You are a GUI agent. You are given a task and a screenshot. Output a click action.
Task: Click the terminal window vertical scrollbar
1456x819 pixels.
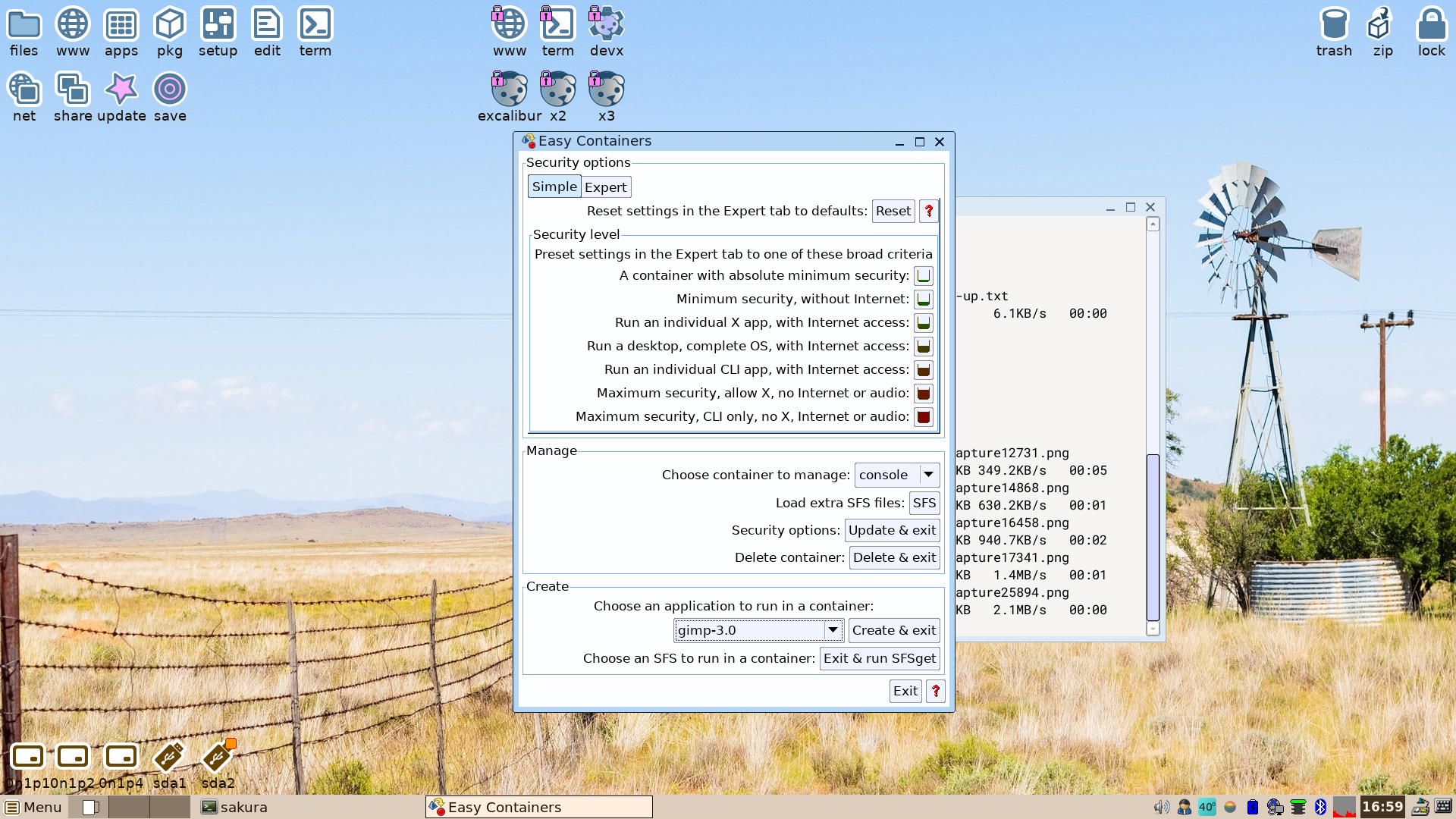coord(1153,537)
